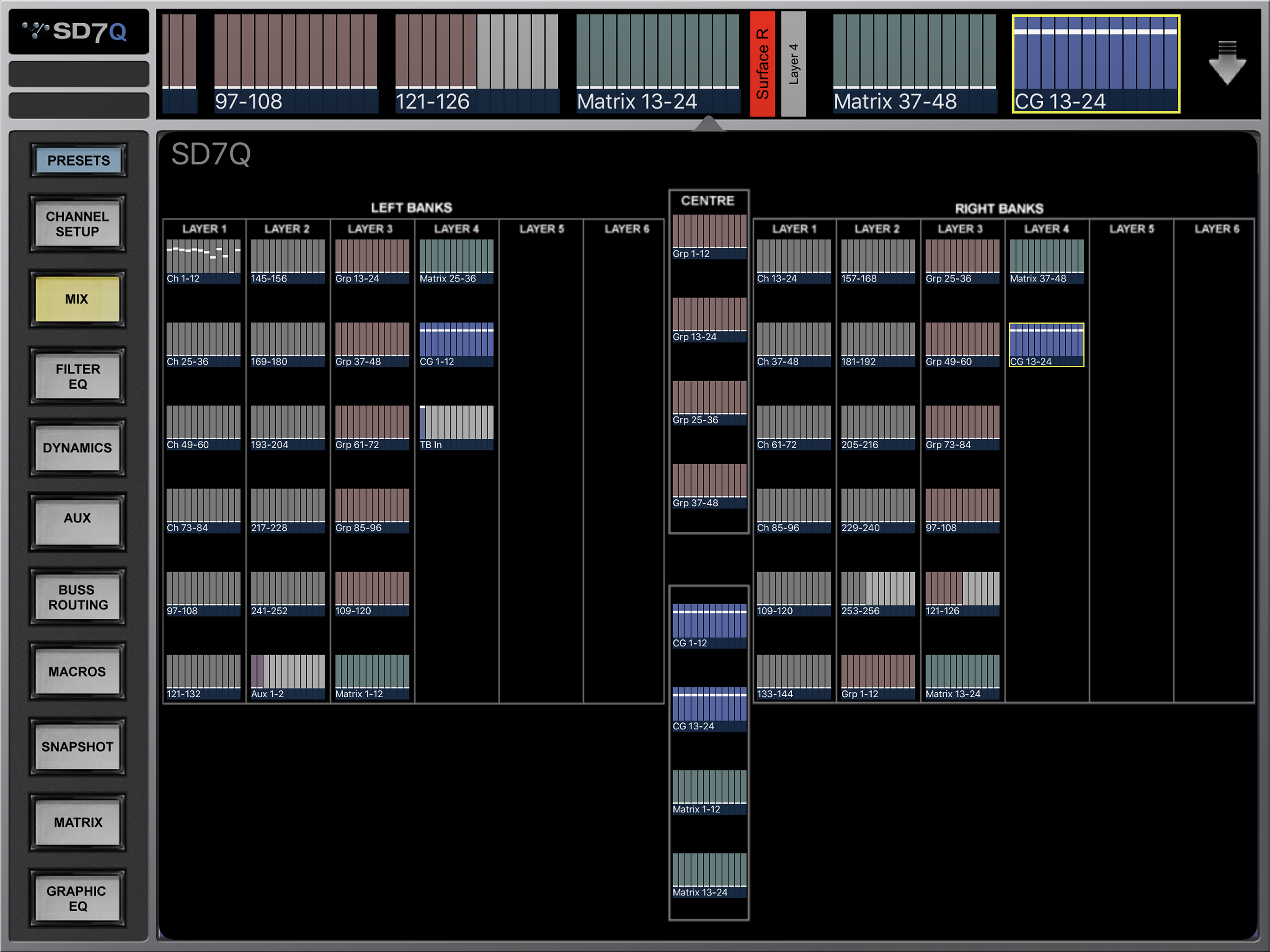Select the Ch 1-12 bank thumbnail

(x=203, y=261)
